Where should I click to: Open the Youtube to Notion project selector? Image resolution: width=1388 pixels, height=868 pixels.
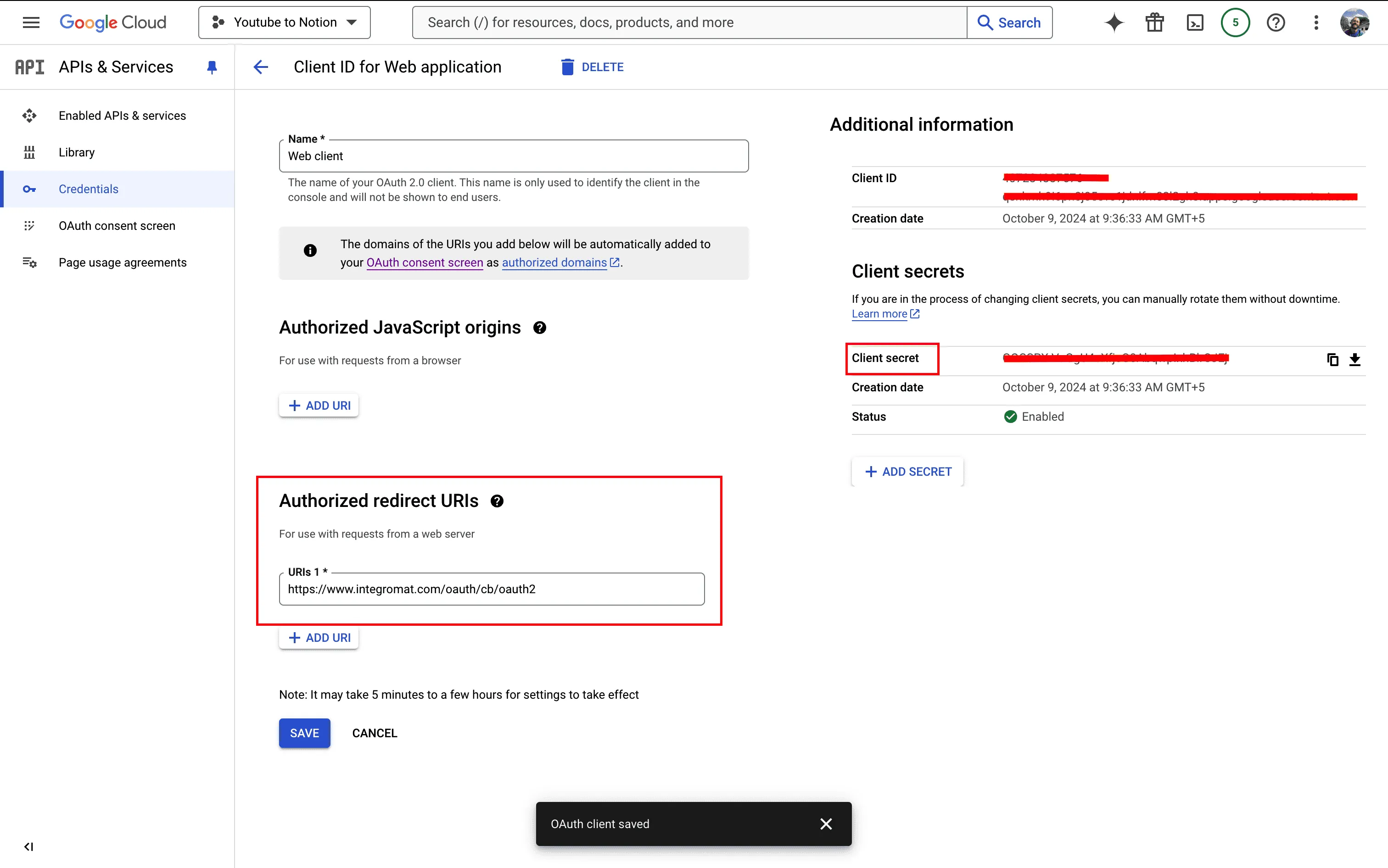pyautogui.click(x=284, y=22)
